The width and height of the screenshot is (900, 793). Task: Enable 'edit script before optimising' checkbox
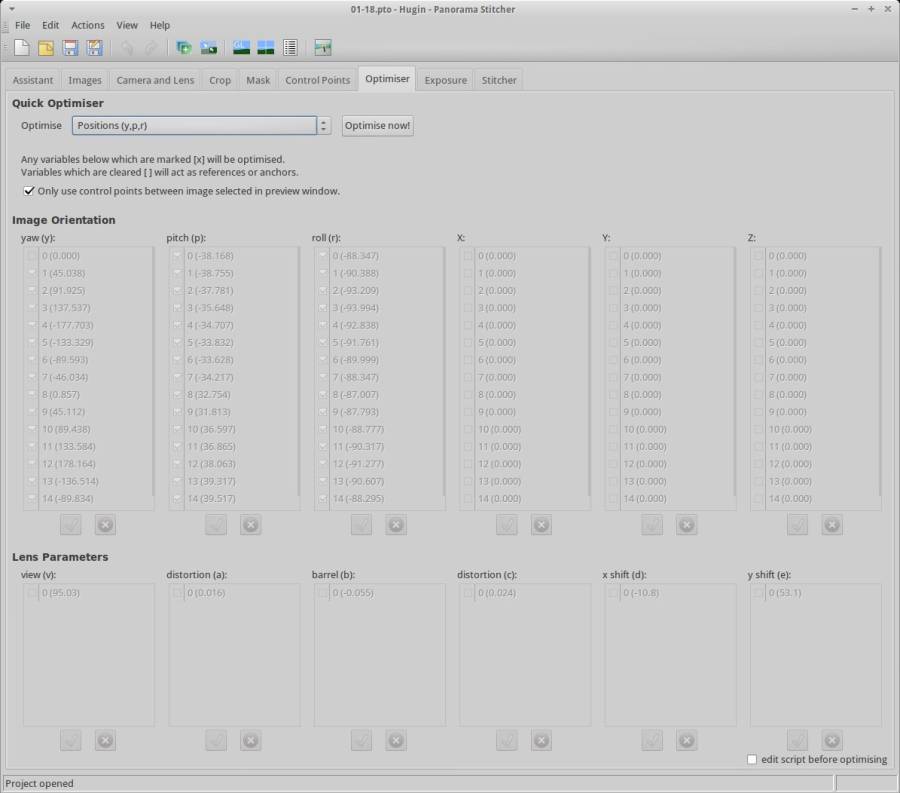pos(752,760)
